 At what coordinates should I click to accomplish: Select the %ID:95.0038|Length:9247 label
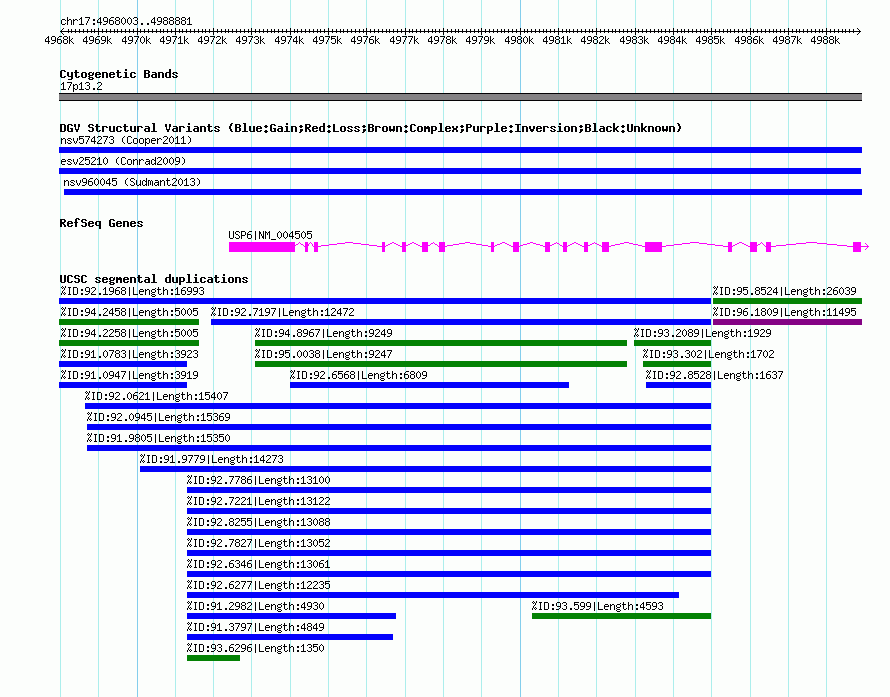[324, 354]
